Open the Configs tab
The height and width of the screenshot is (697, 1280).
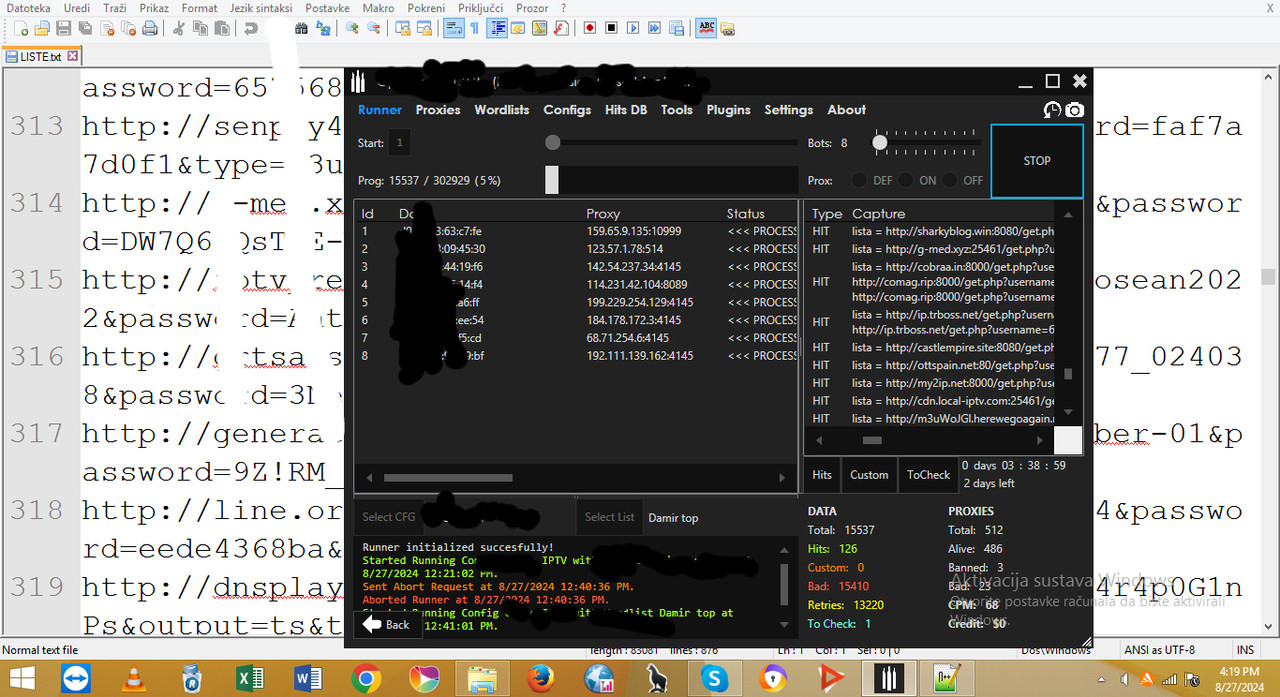point(567,110)
